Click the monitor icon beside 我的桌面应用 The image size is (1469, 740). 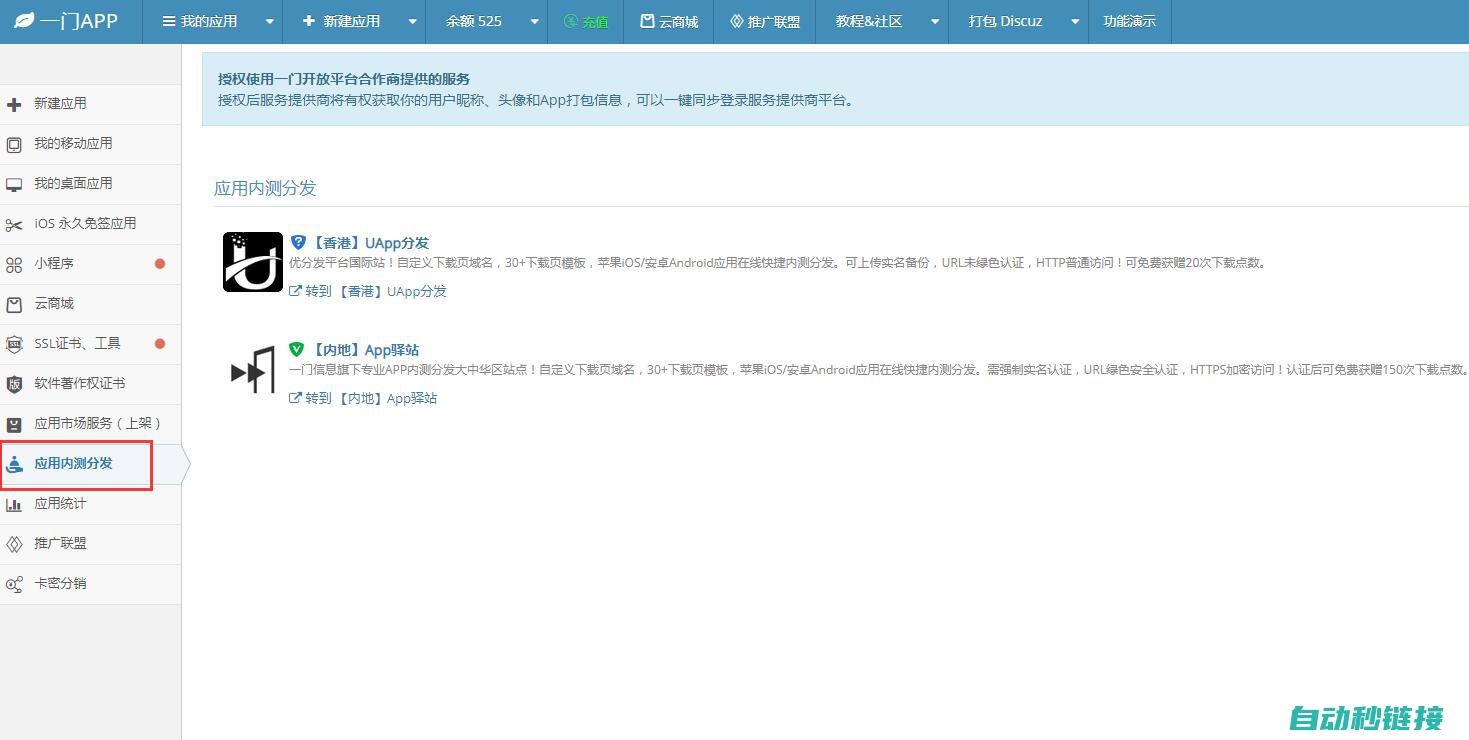14,185
